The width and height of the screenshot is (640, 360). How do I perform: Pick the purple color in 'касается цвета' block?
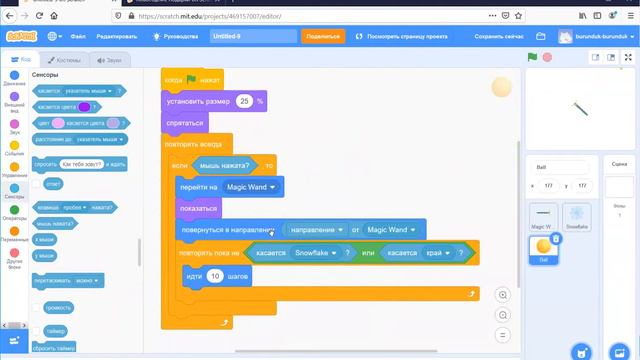click(84, 107)
